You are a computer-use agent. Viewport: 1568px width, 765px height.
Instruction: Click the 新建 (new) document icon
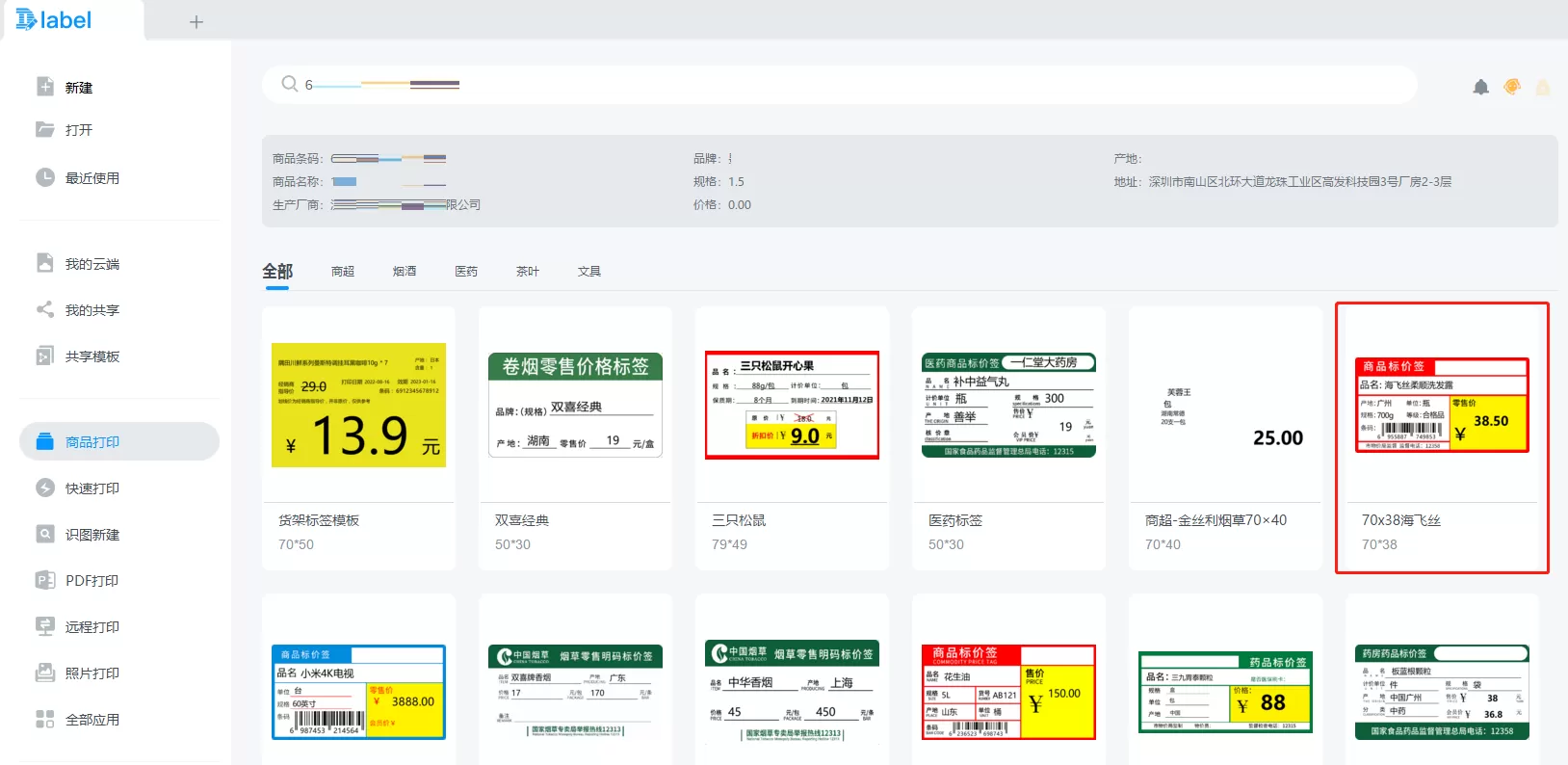point(45,87)
